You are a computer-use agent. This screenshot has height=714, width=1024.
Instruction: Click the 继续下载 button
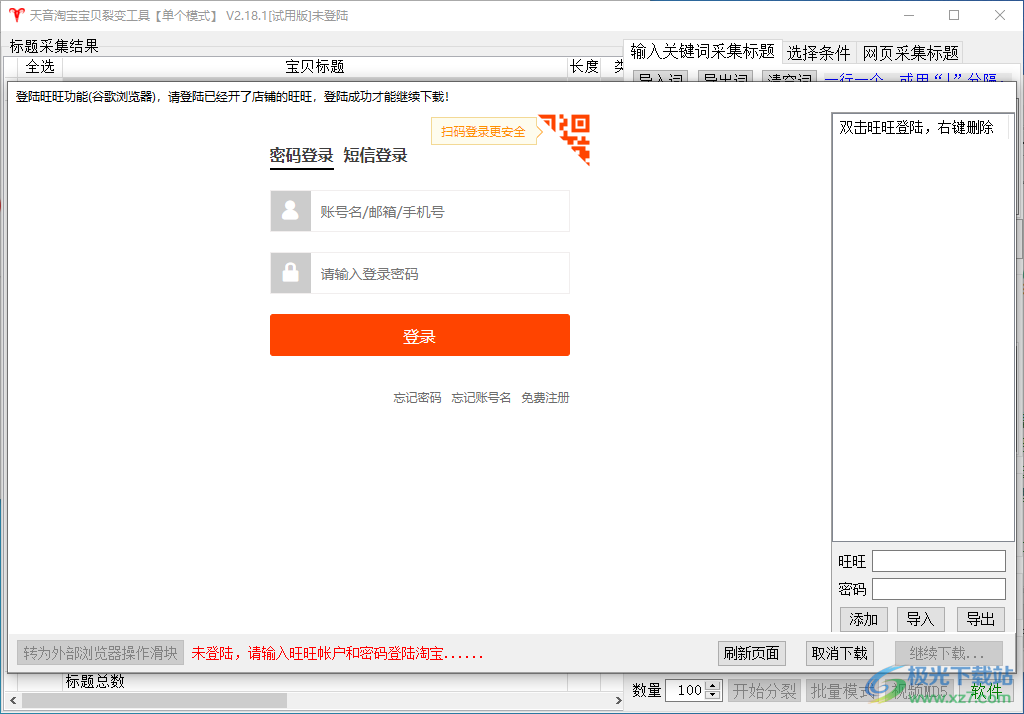948,653
